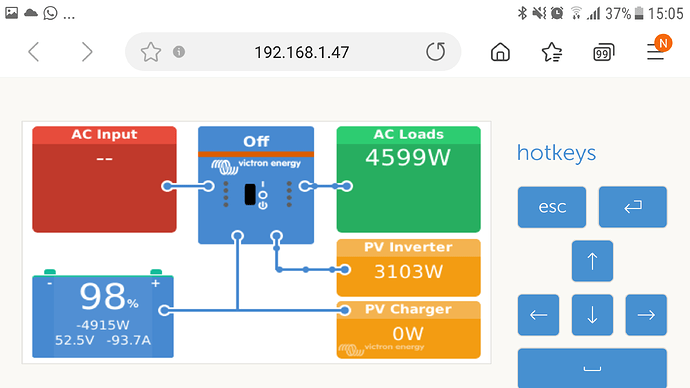Open browser home page icon
This screenshot has height=388, width=690.
point(500,52)
